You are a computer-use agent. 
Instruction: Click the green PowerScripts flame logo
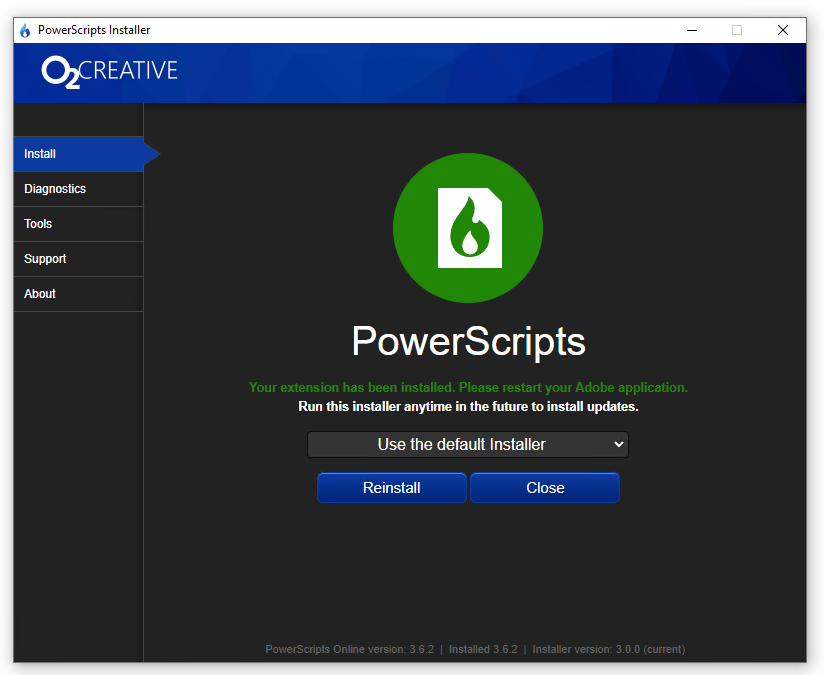point(468,228)
